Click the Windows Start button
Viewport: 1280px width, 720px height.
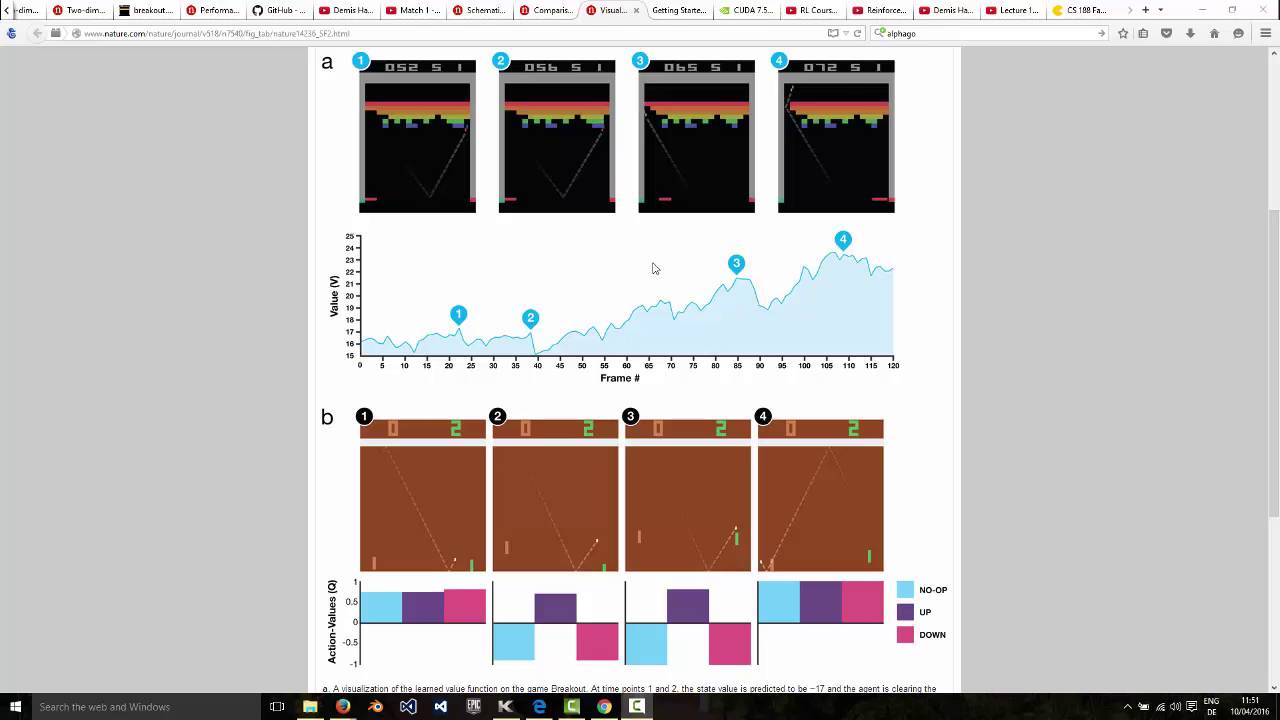pyautogui.click(x=16, y=706)
